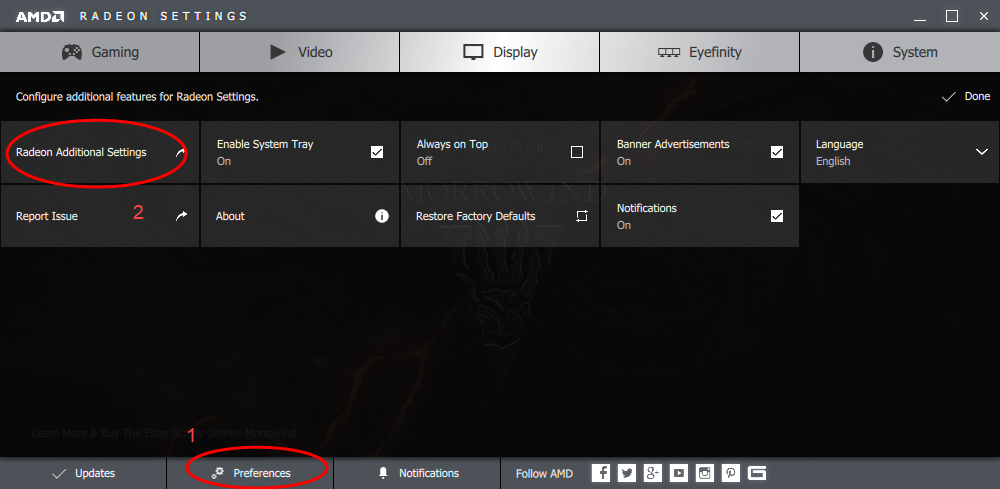Enable the Always on Top checkbox
Image resolution: width=1000 pixels, height=489 pixels.
click(x=577, y=152)
